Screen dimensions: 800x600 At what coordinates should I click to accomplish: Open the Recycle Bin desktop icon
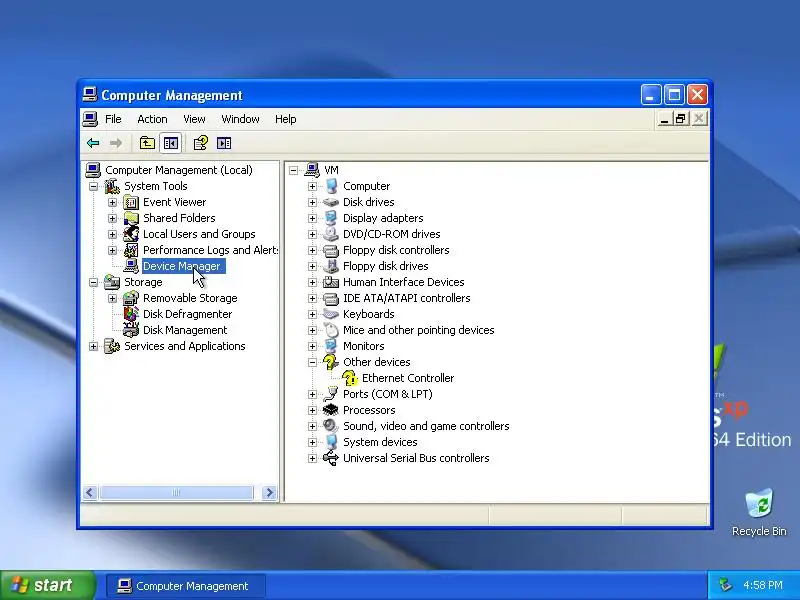click(x=759, y=512)
